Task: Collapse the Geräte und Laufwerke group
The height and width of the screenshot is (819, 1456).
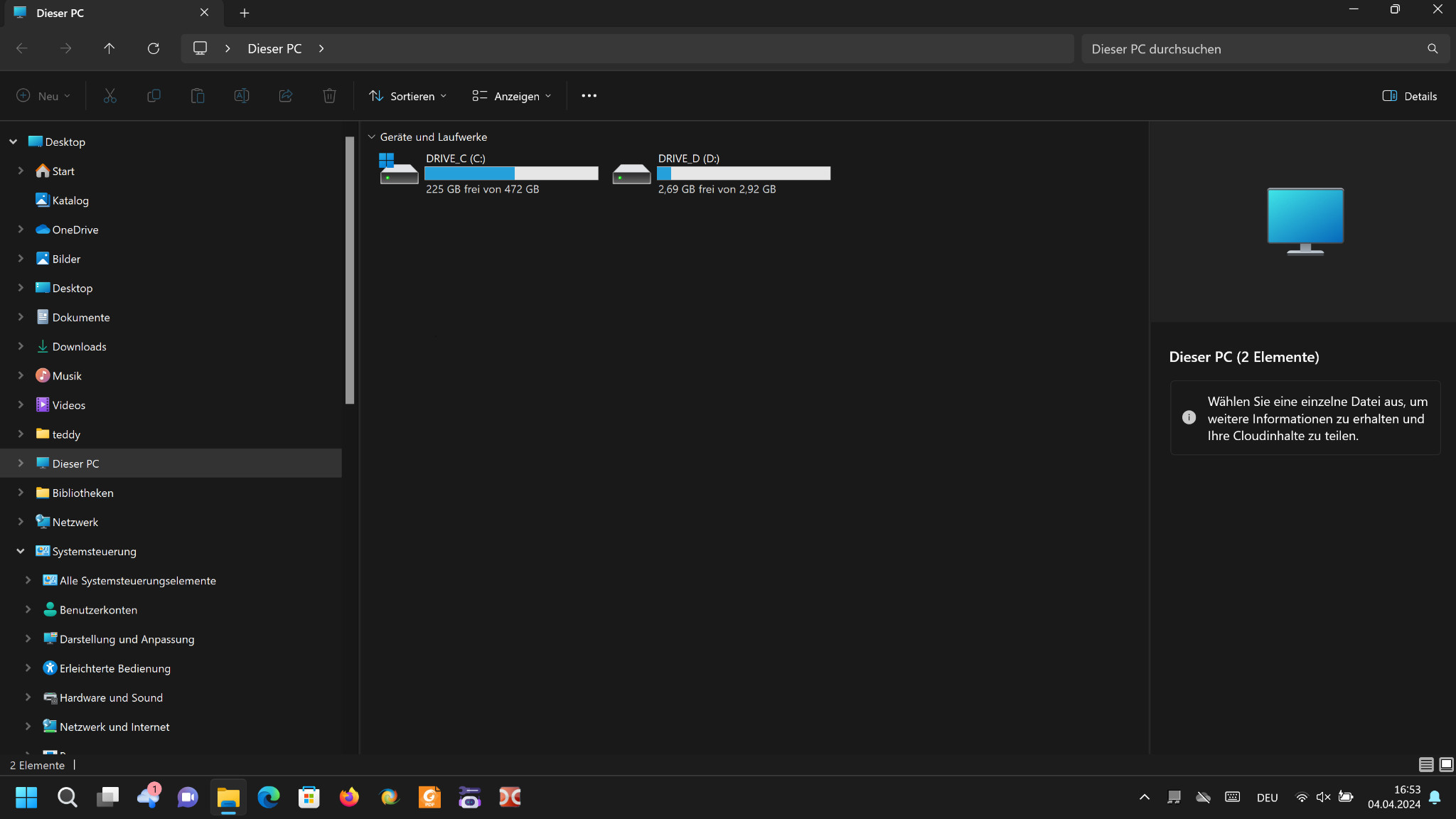Action: 371,136
